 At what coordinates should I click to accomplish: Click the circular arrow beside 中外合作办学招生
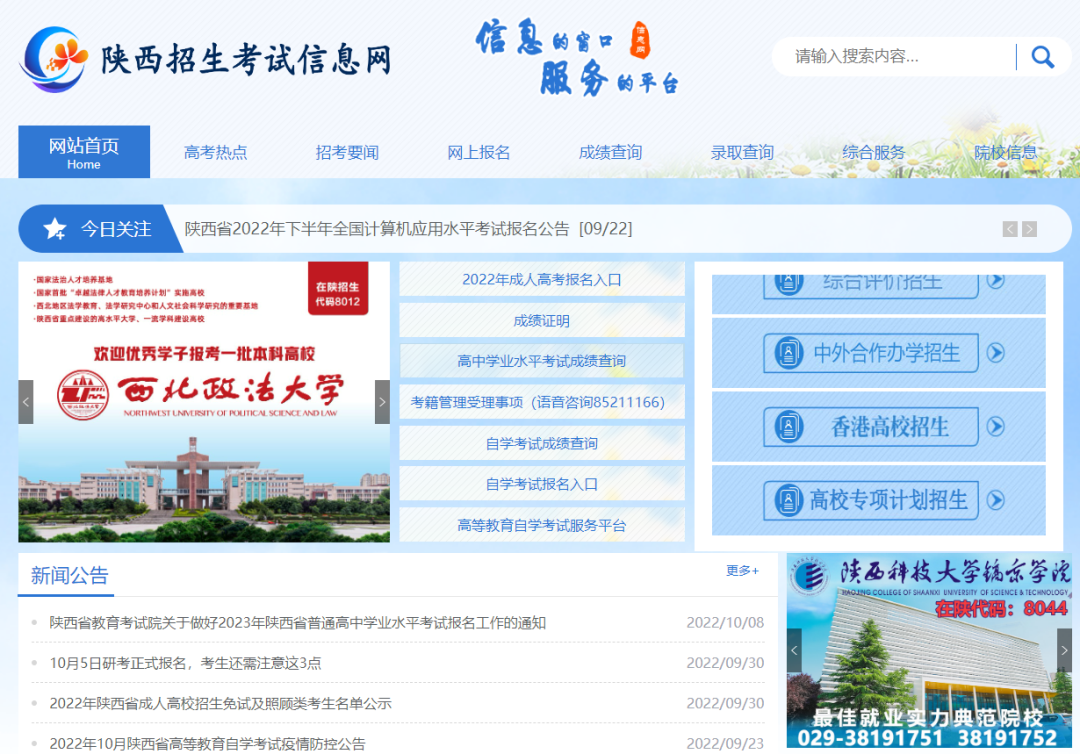995,353
